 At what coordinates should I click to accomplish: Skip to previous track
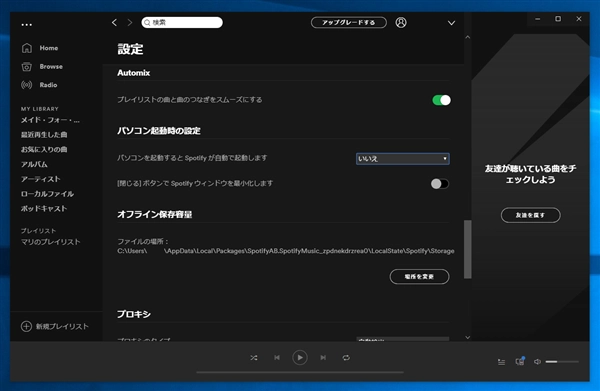(x=277, y=358)
